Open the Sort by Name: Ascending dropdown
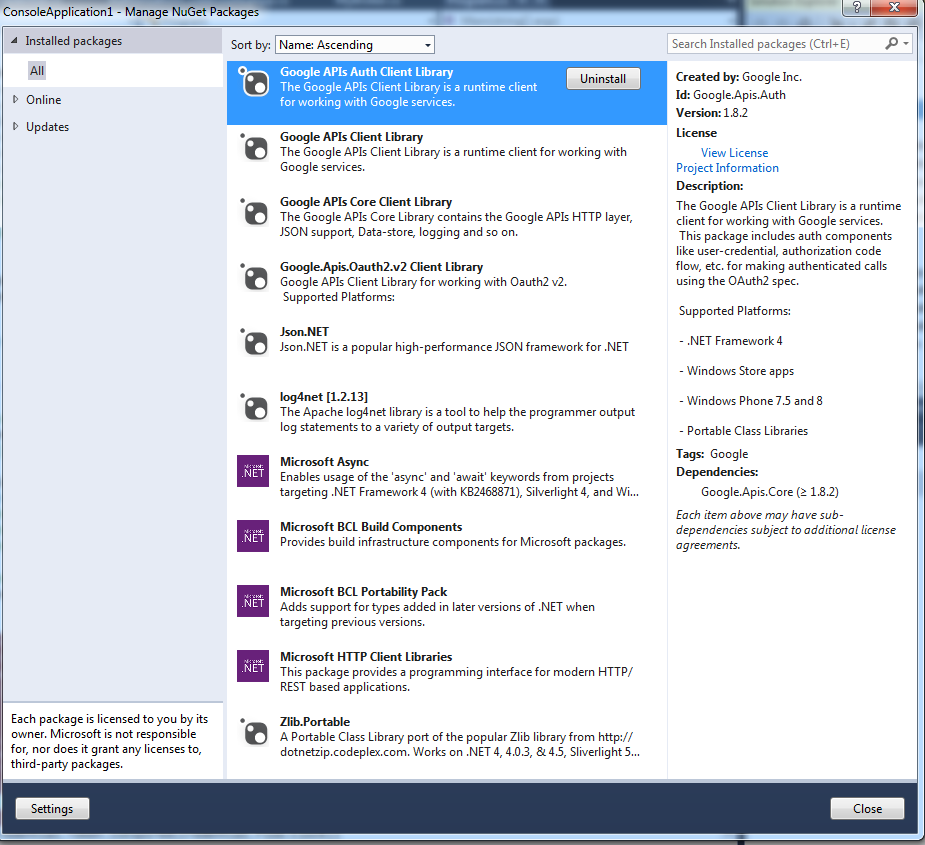This screenshot has width=925, height=845. tap(355, 45)
